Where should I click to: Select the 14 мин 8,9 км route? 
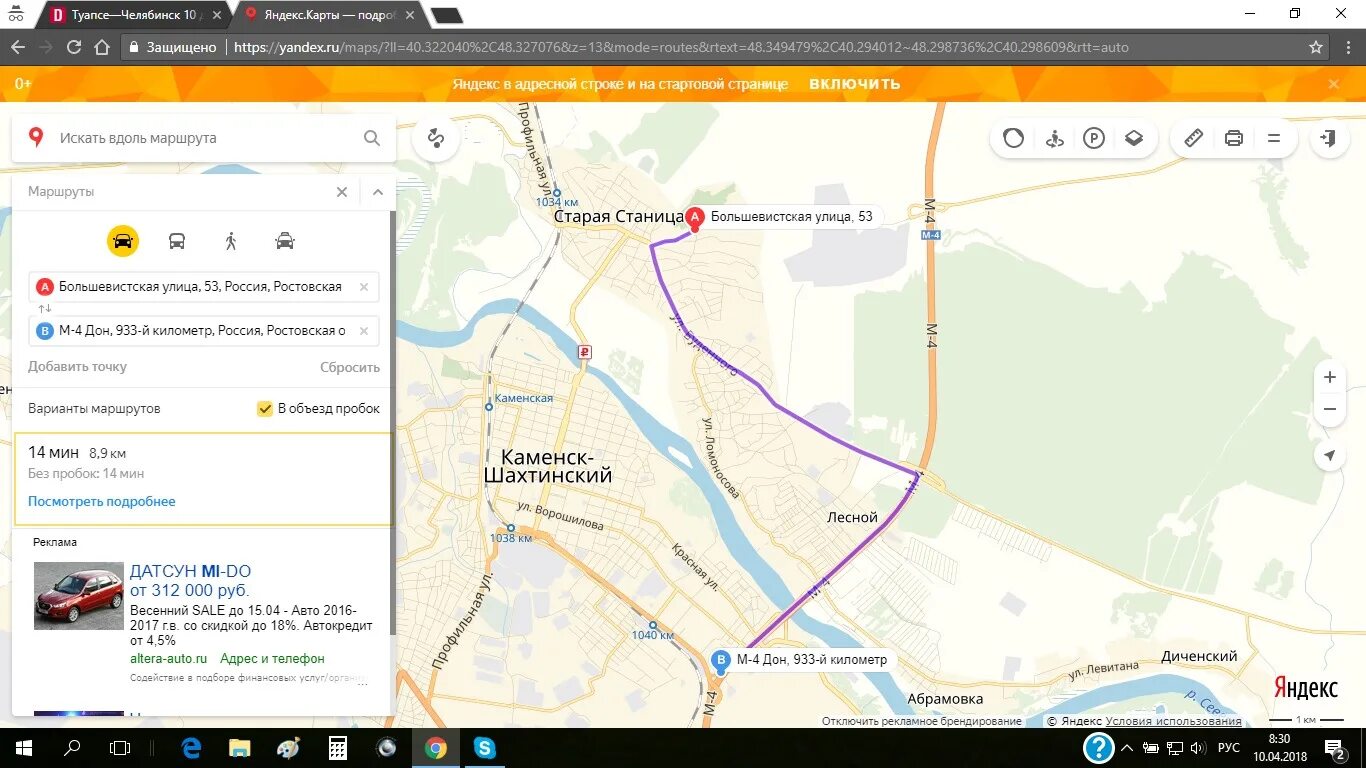(x=203, y=479)
